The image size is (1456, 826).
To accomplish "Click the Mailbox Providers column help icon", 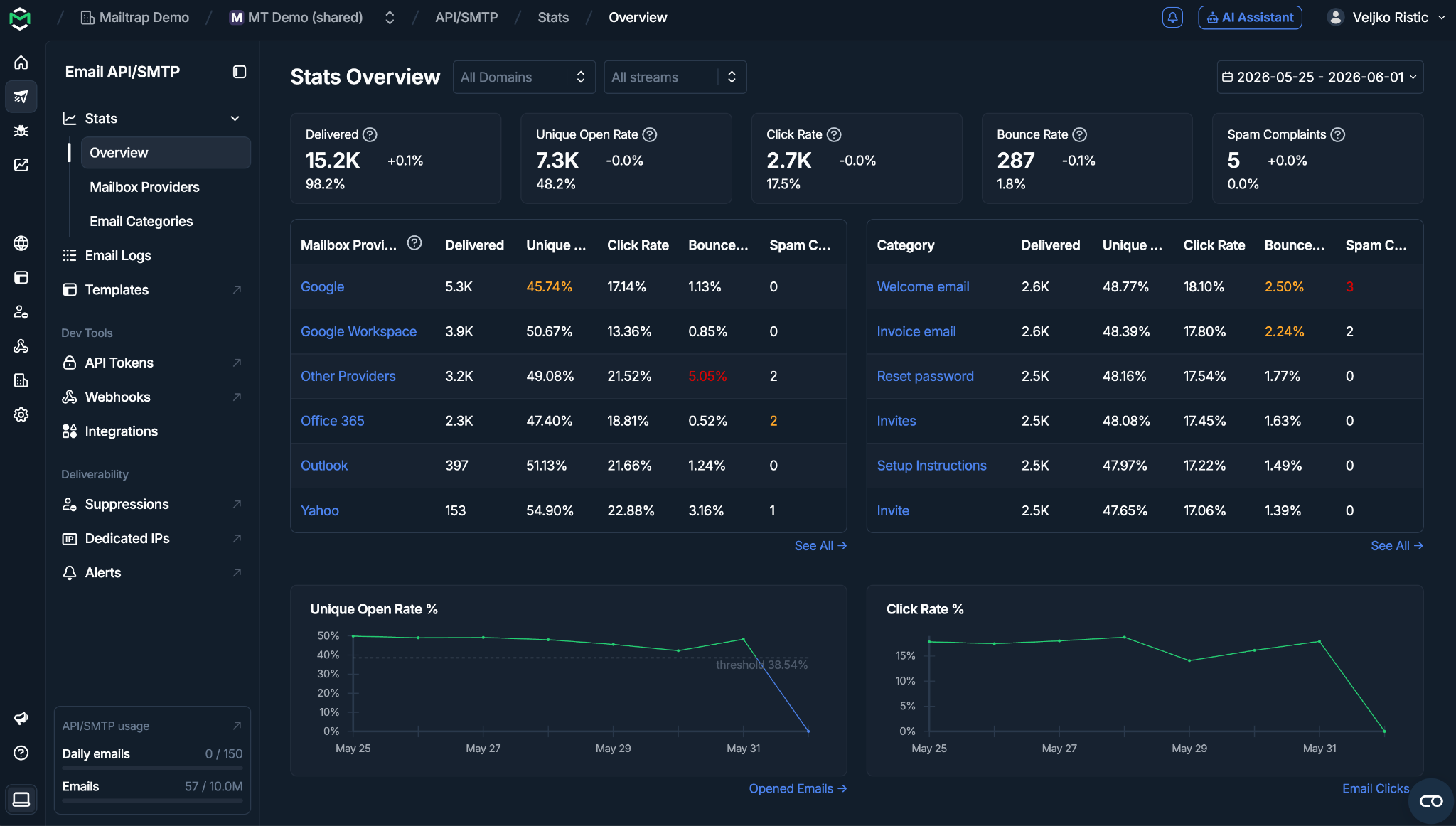I will click(x=414, y=243).
